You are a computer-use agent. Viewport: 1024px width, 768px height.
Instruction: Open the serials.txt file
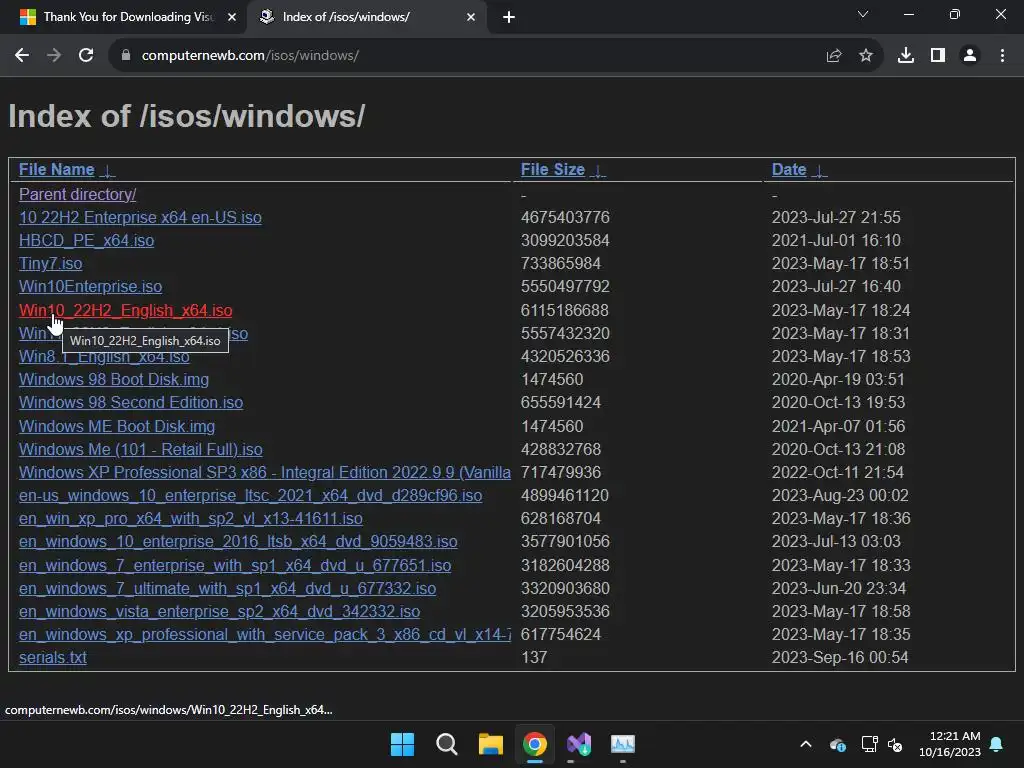point(52,658)
